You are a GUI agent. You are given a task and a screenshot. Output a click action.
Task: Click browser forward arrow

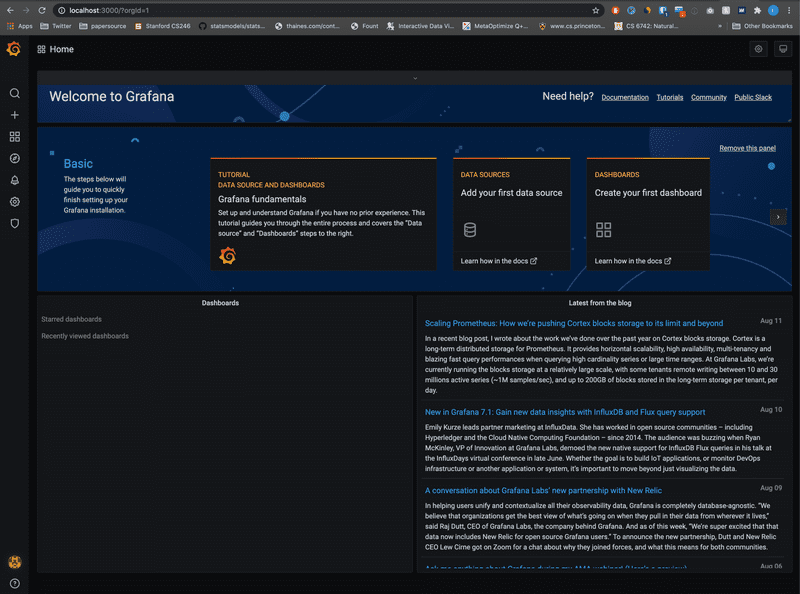point(26,10)
